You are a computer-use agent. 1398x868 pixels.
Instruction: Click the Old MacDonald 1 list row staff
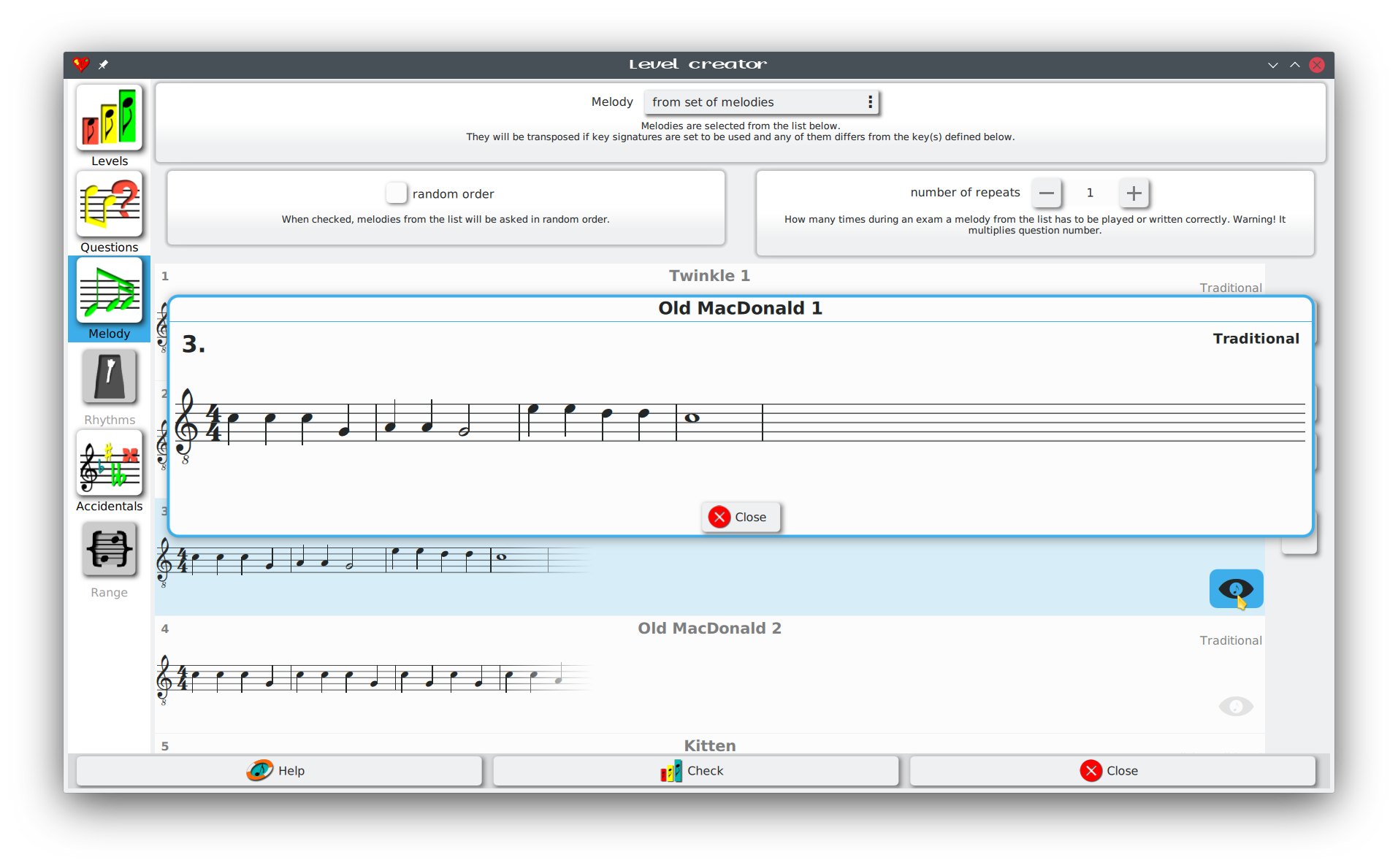point(373,562)
